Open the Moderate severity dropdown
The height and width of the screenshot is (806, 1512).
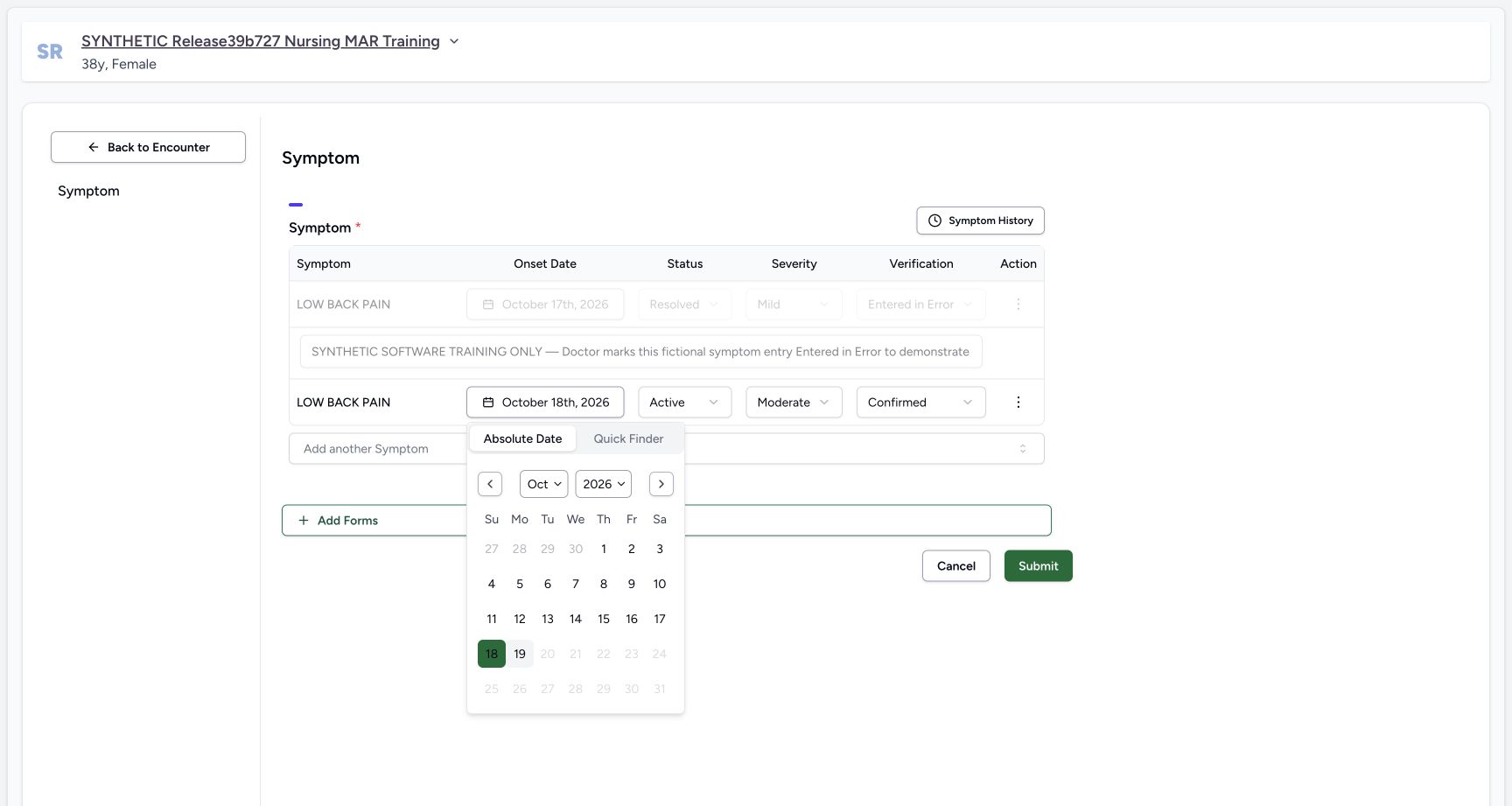tap(794, 403)
